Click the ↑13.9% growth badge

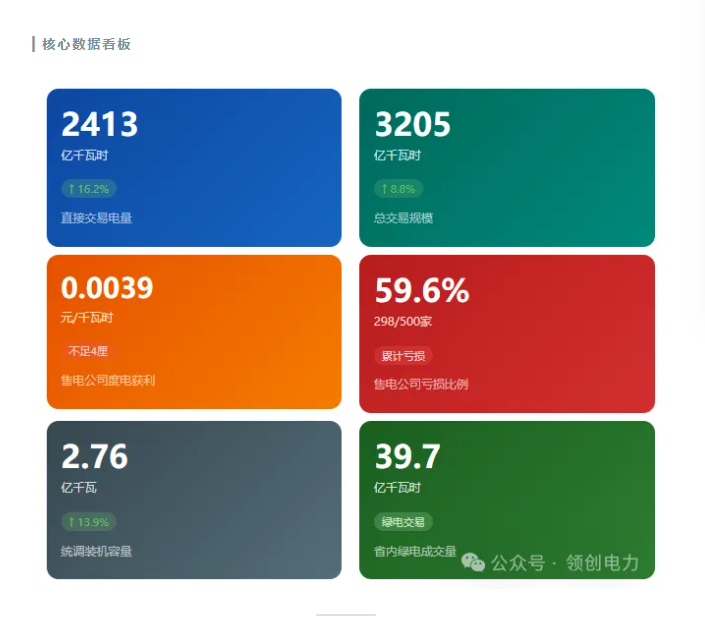[89, 522]
